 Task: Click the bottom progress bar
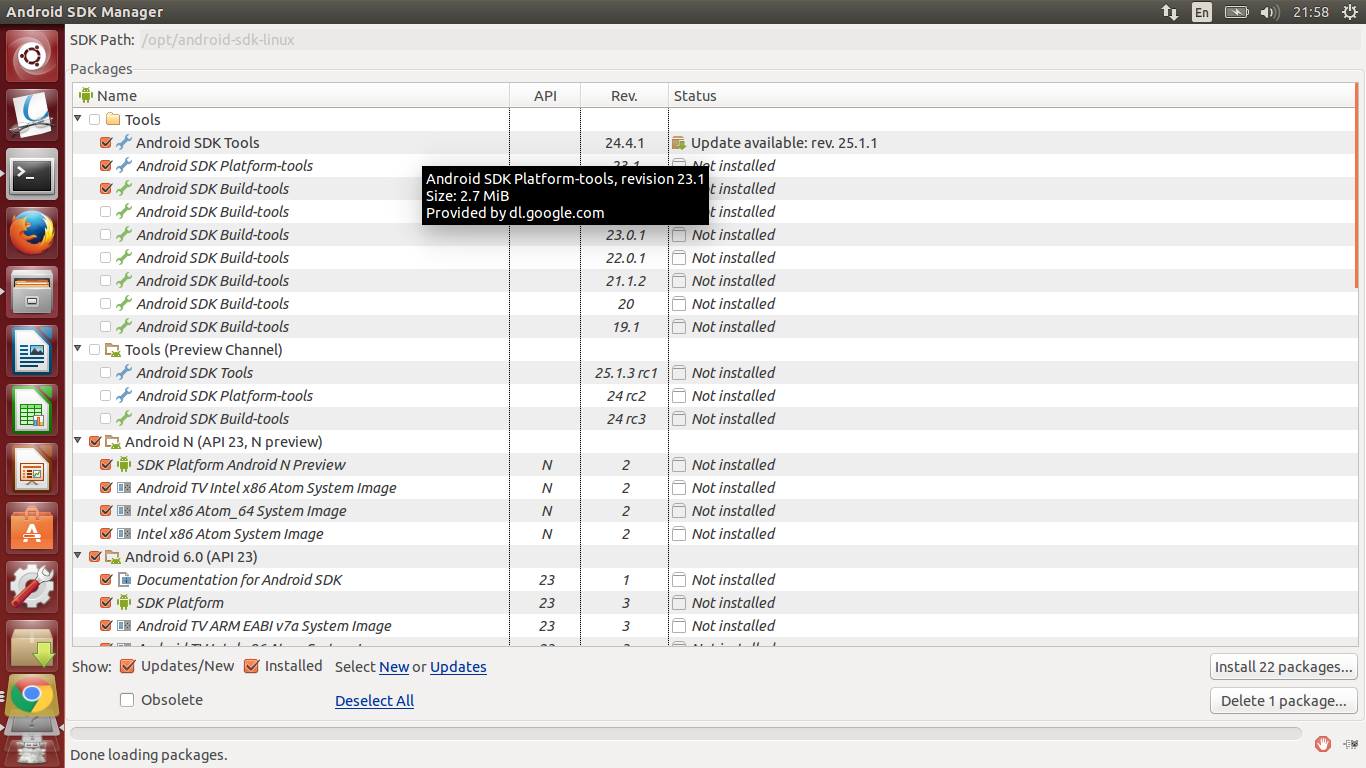point(686,733)
